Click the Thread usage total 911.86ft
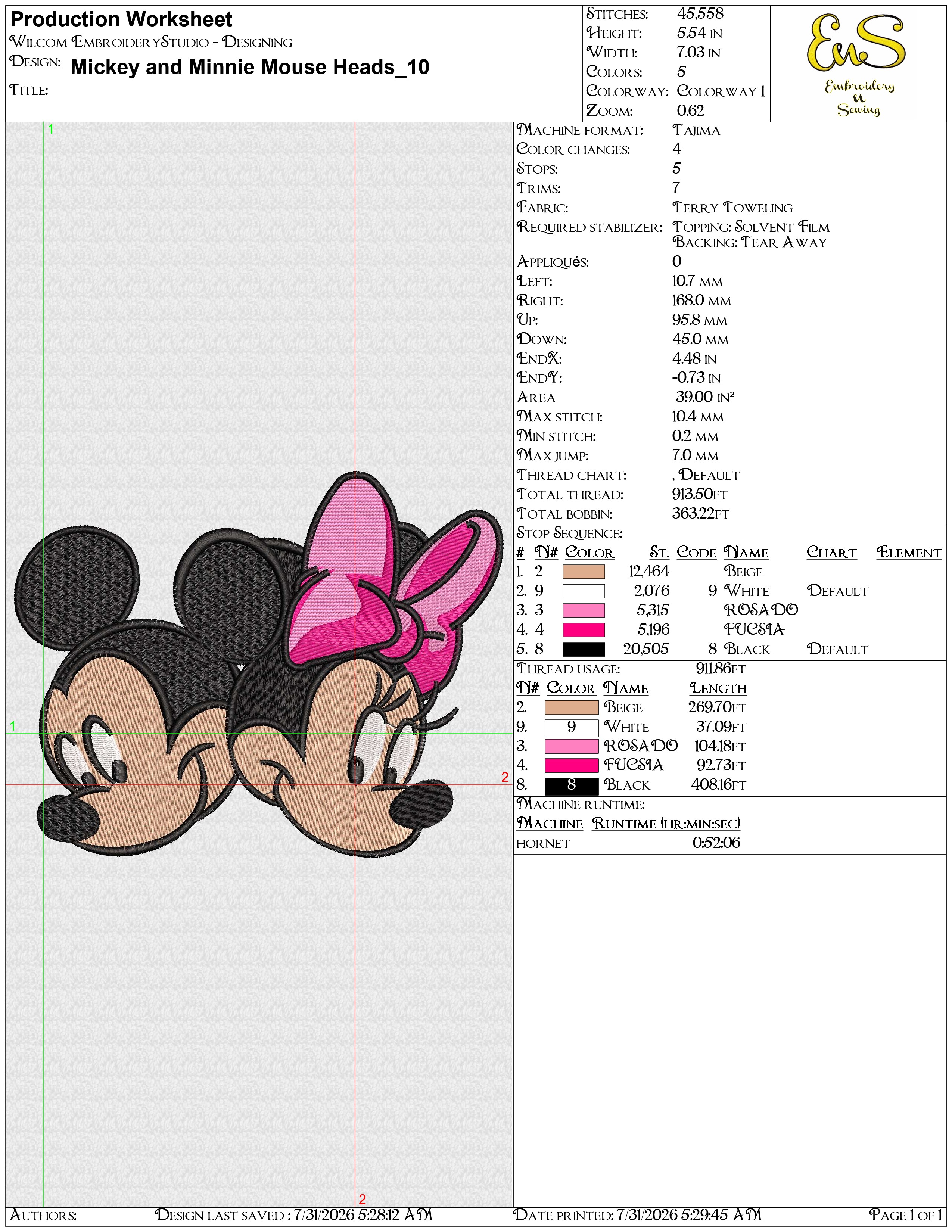 [720, 669]
